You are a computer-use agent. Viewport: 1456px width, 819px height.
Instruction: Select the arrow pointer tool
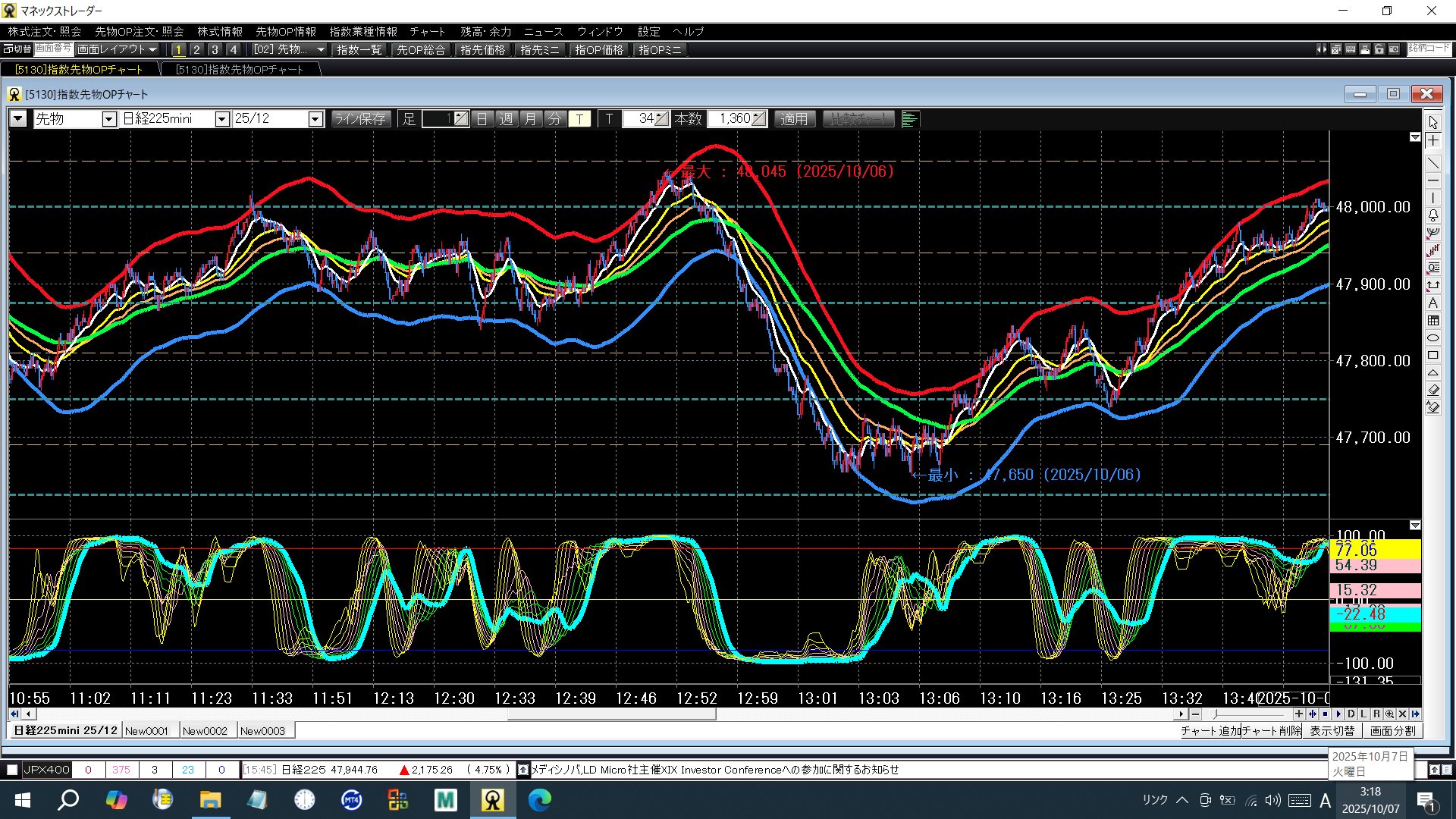(1432, 123)
